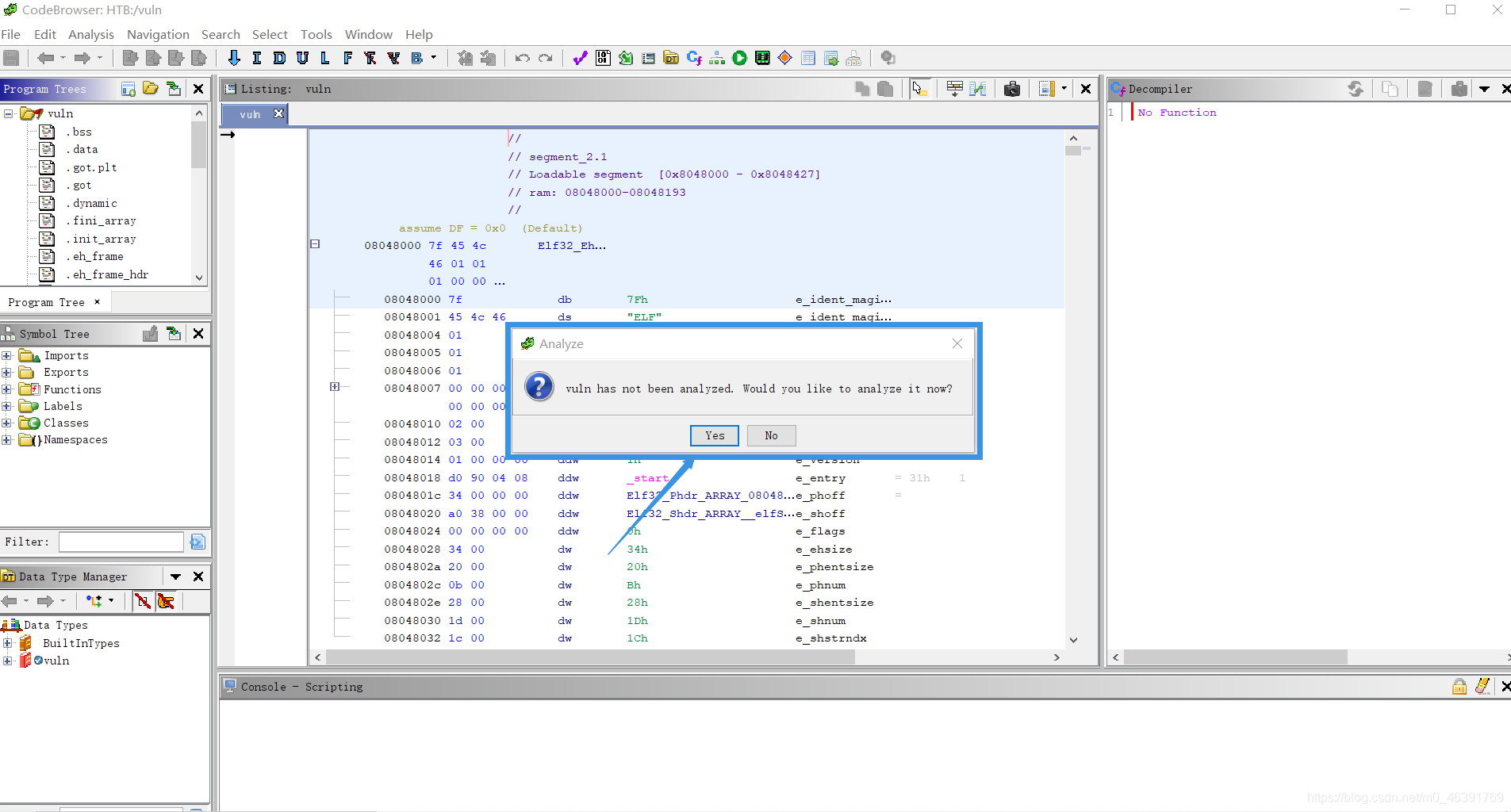The image size is (1511, 812).
Task: Select .eh_frame_hdr in Program Trees
Action: (107, 274)
